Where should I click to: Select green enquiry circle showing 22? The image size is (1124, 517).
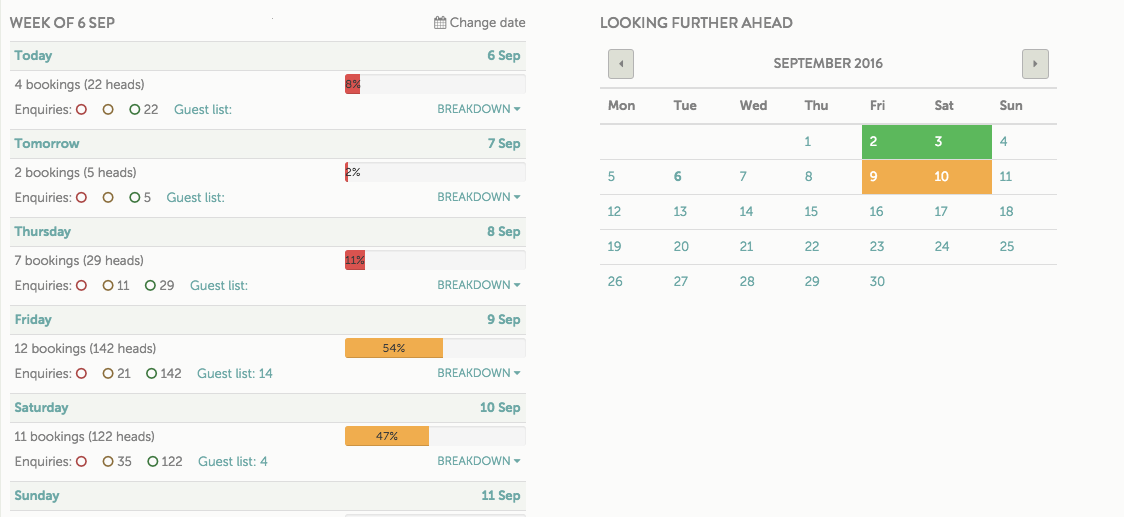click(135, 110)
